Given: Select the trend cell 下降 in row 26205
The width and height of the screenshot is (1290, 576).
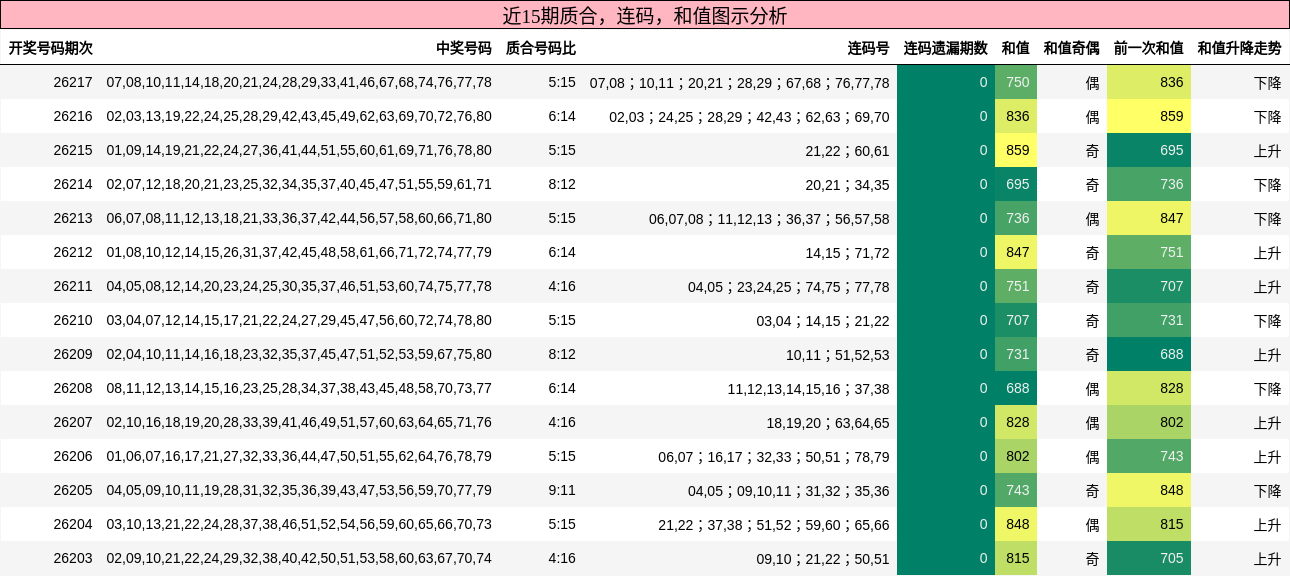Looking at the screenshot, I should pyautogui.click(x=1268, y=490).
